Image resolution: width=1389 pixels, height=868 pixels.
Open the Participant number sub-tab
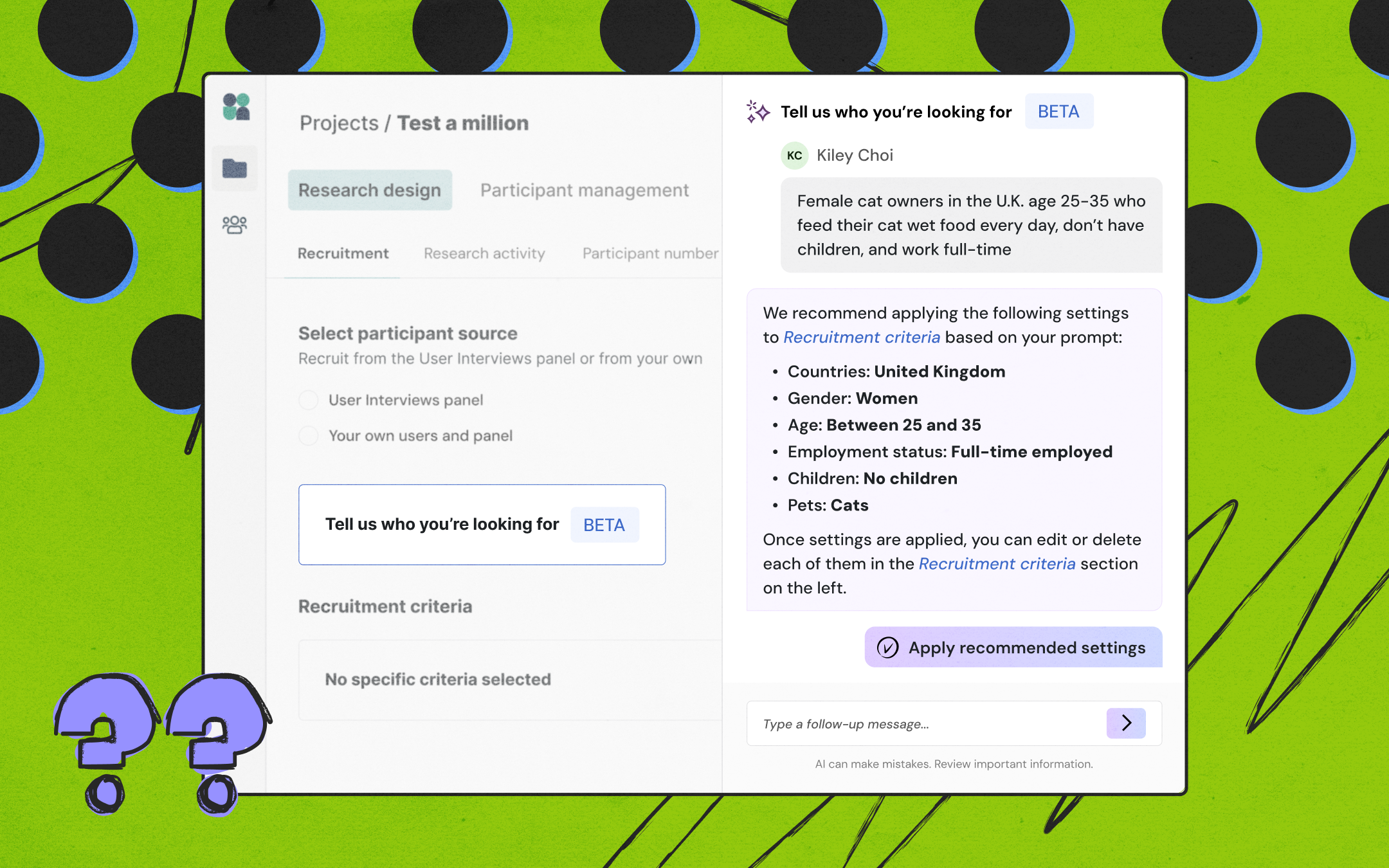649,253
